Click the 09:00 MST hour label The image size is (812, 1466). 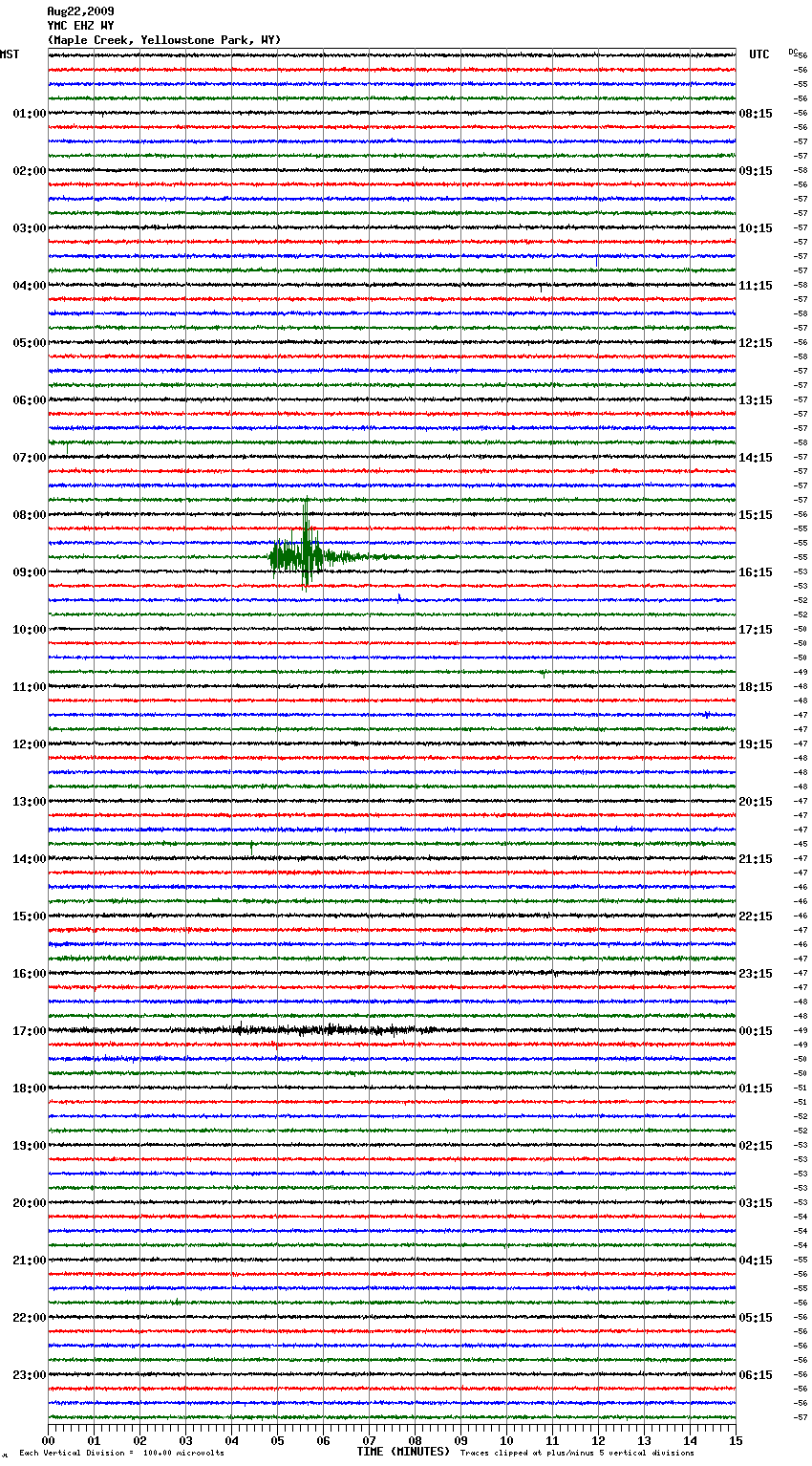(30, 572)
